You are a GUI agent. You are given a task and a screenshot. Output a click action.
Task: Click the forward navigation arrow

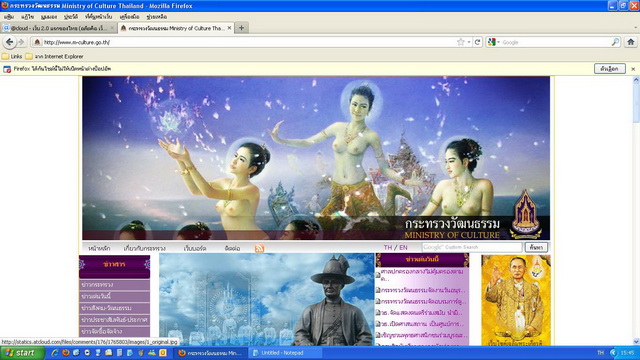pos(21,42)
